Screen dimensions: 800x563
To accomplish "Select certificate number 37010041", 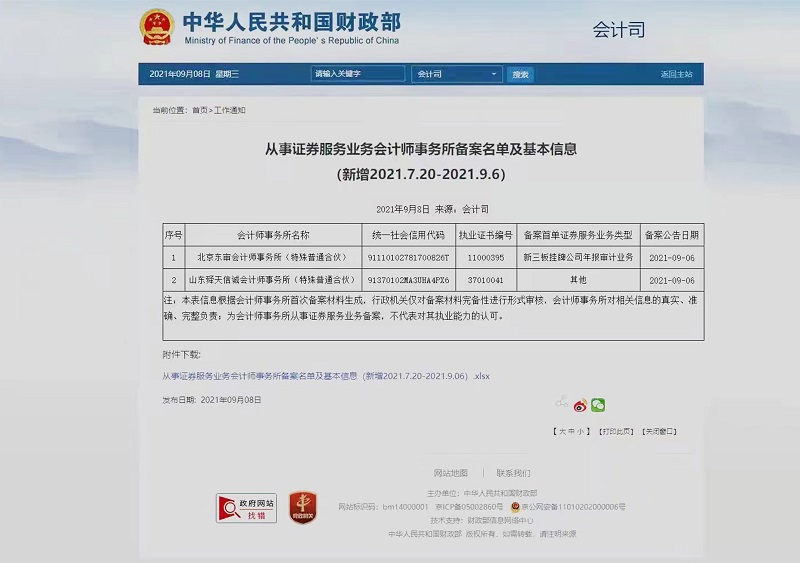I will point(486,280).
